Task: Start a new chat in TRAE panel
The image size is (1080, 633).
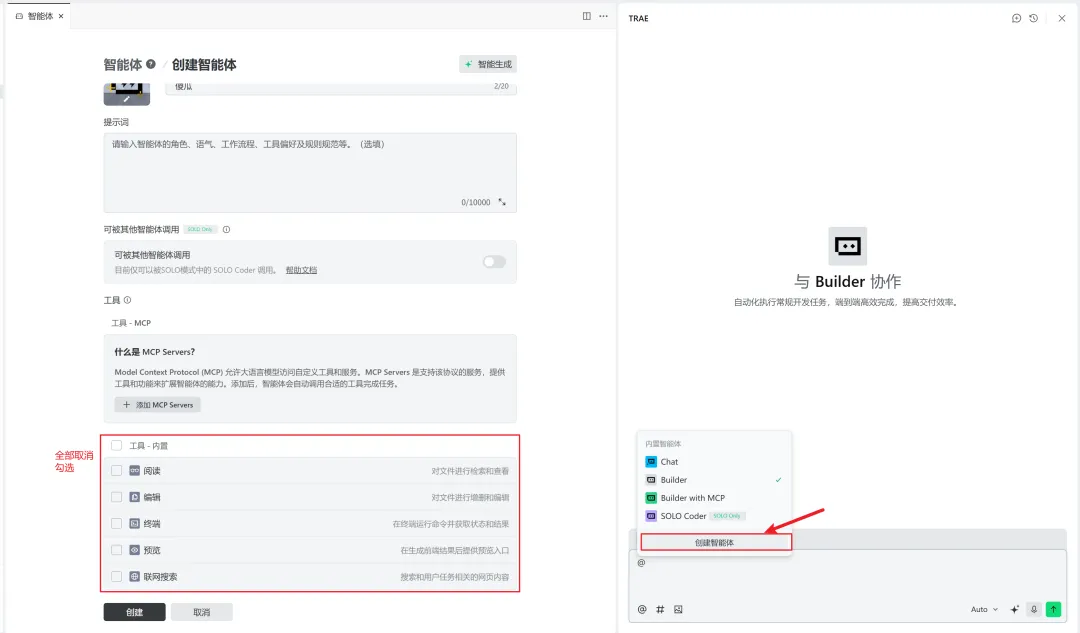Action: 1017,19
